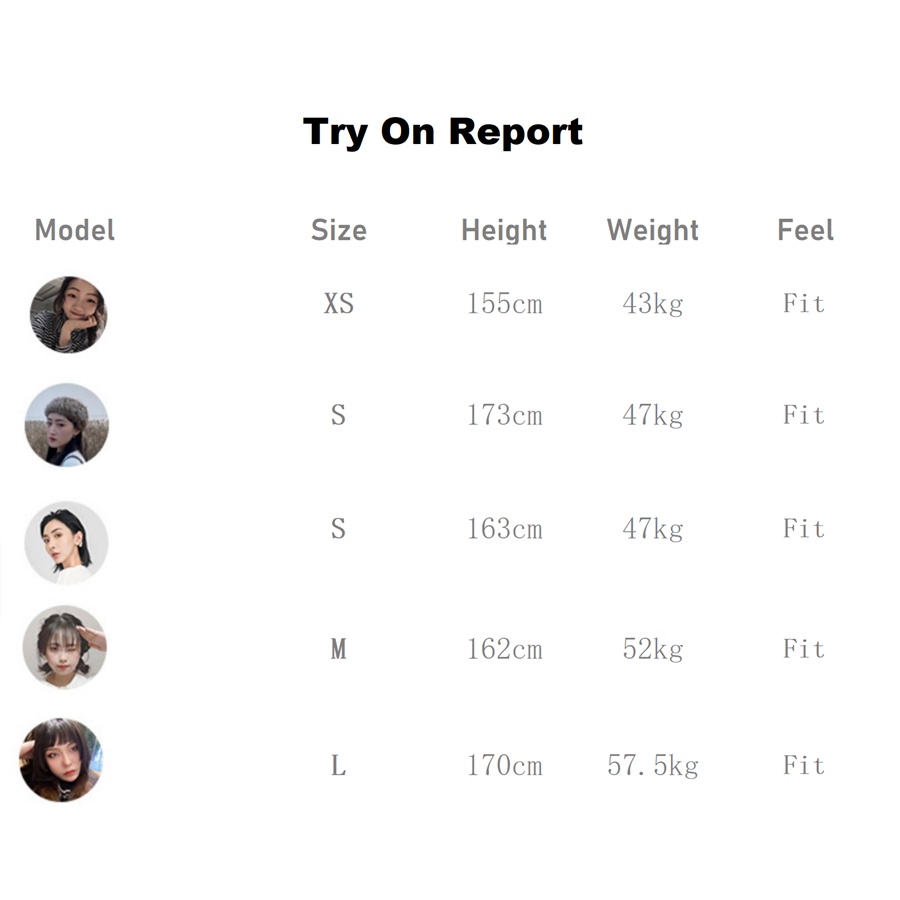Click the Try On Report title

pos(443,131)
